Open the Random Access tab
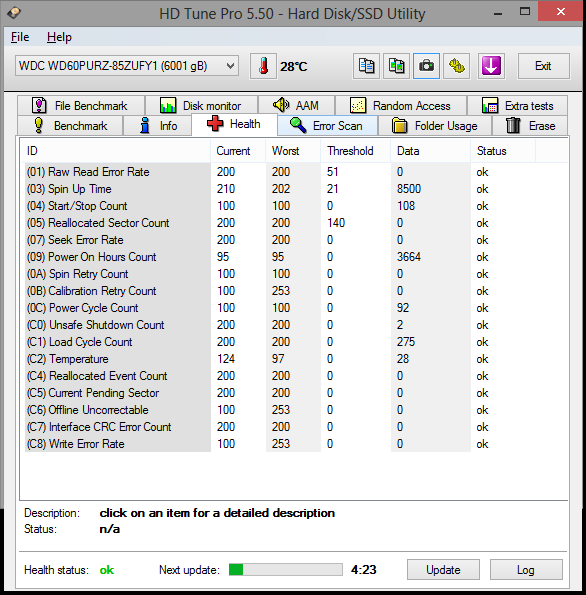This screenshot has height=595, width=586. (x=401, y=105)
